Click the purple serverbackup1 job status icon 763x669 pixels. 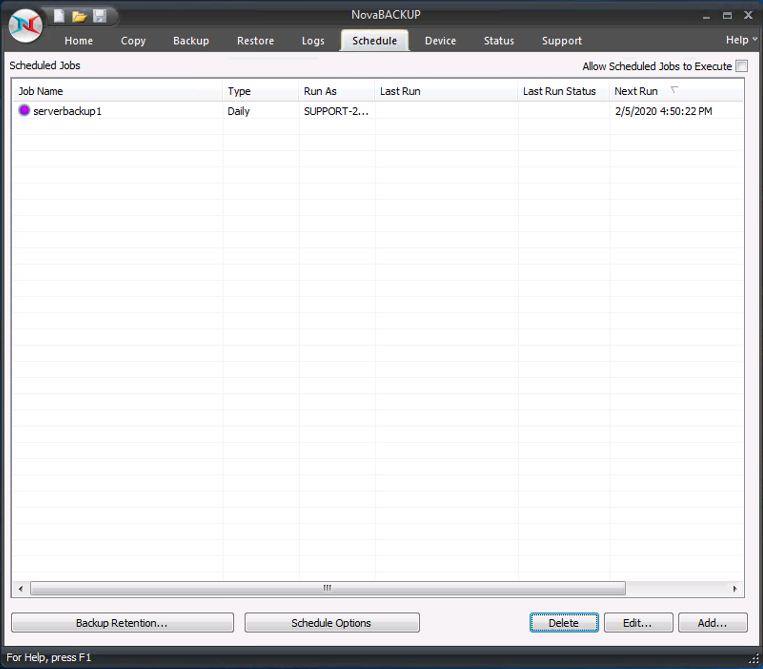(25, 111)
